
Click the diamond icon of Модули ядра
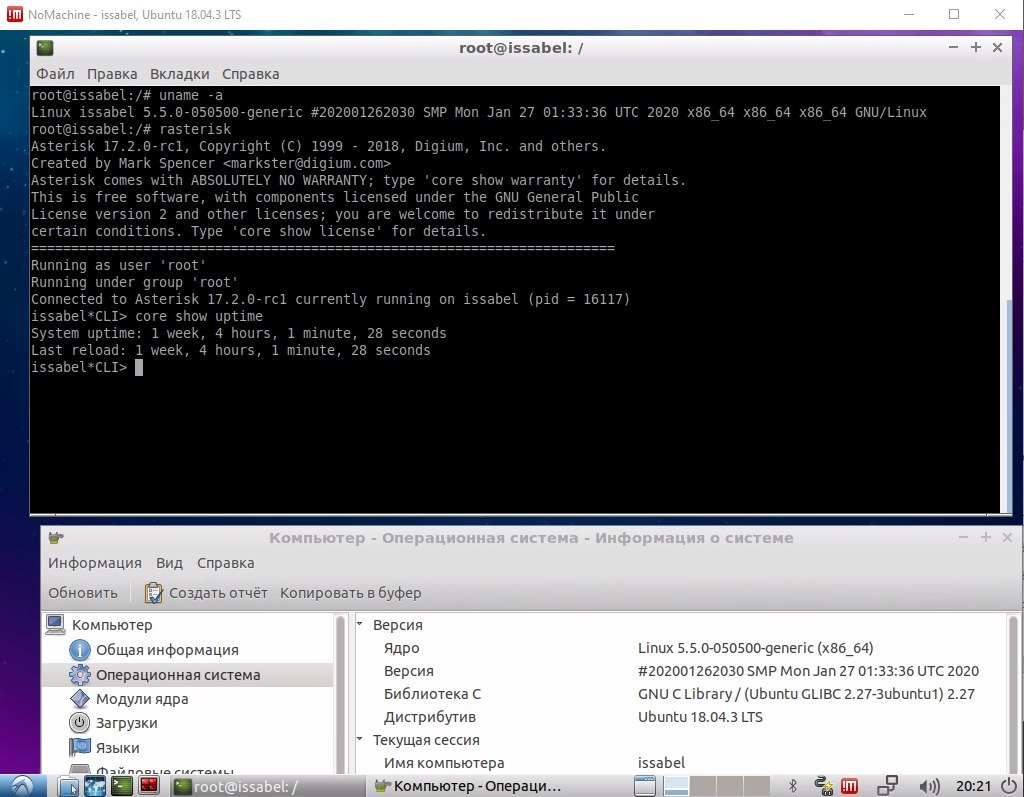(x=80, y=698)
